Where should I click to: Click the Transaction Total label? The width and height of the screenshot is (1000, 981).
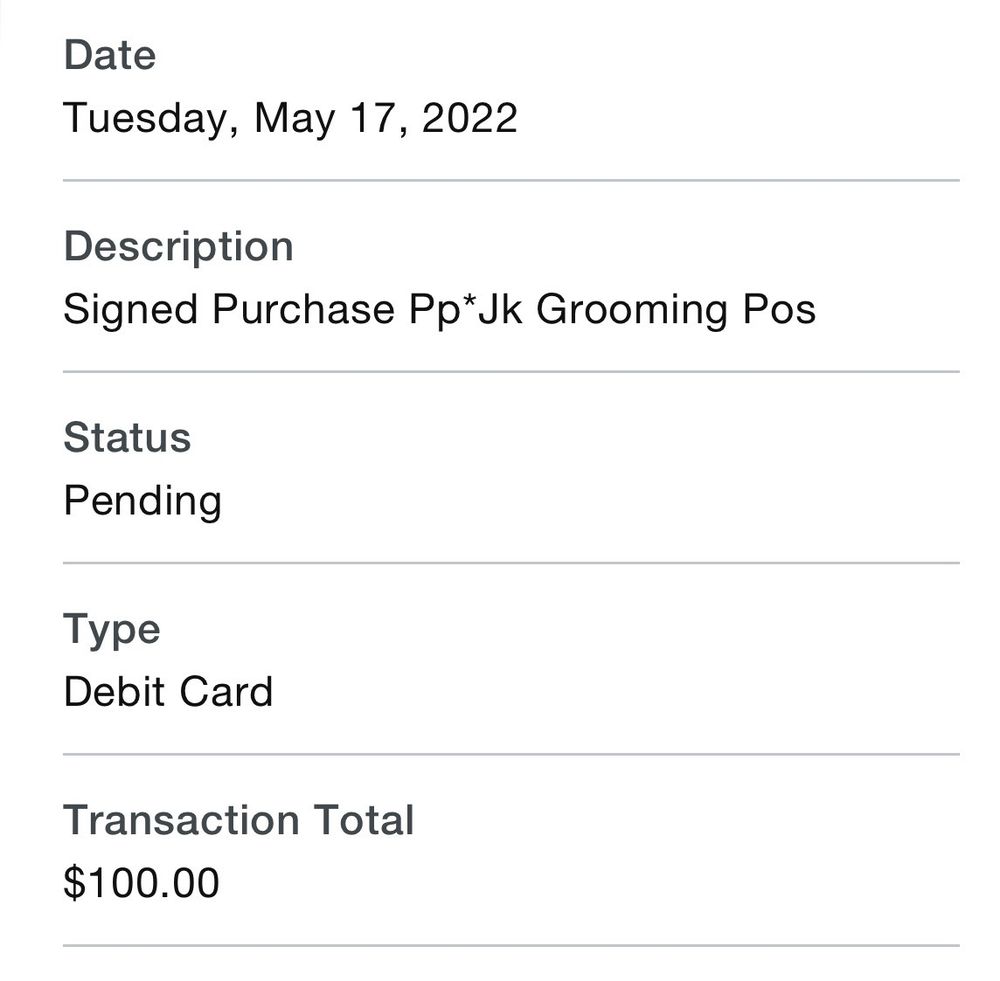238,821
